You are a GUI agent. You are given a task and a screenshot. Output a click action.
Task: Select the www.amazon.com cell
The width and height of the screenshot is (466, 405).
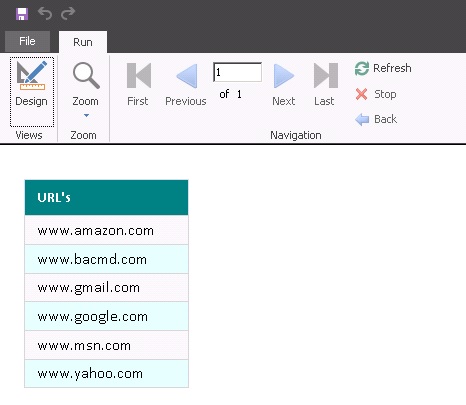pos(106,230)
